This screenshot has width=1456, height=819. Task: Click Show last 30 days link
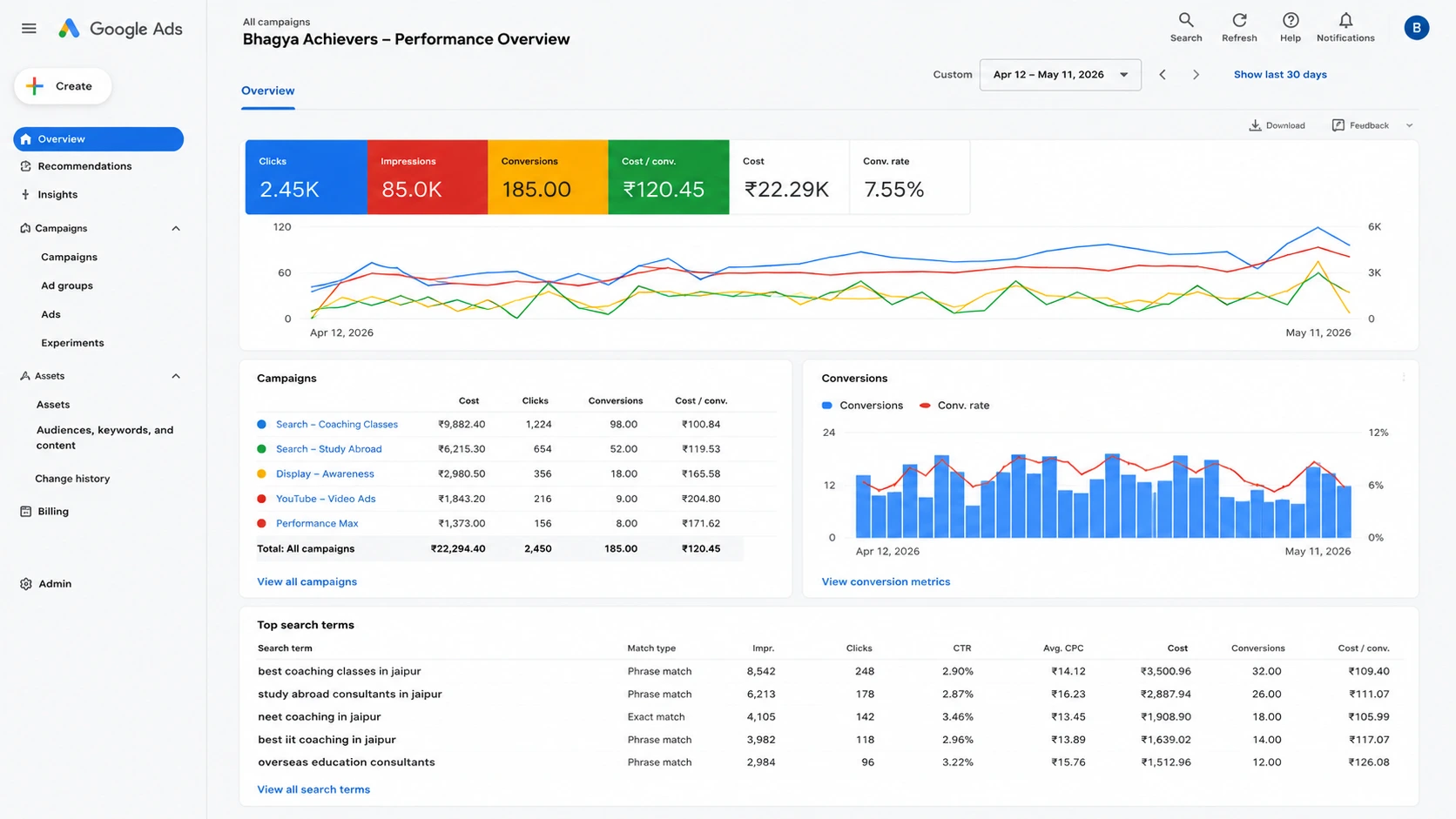click(1280, 75)
